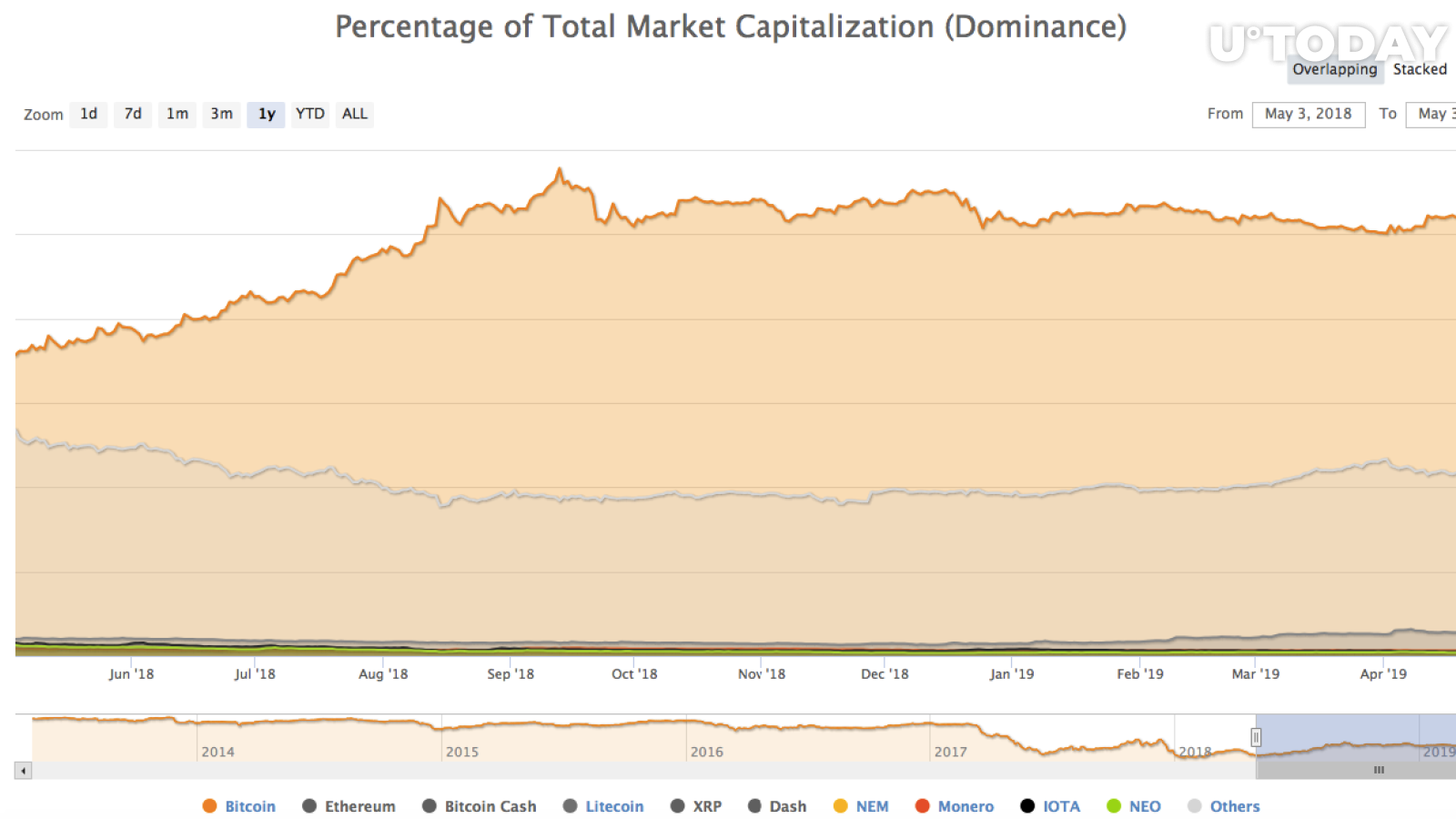This screenshot has height=819, width=1456.
Task: Select the 7d zoom range
Action: coord(133,114)
